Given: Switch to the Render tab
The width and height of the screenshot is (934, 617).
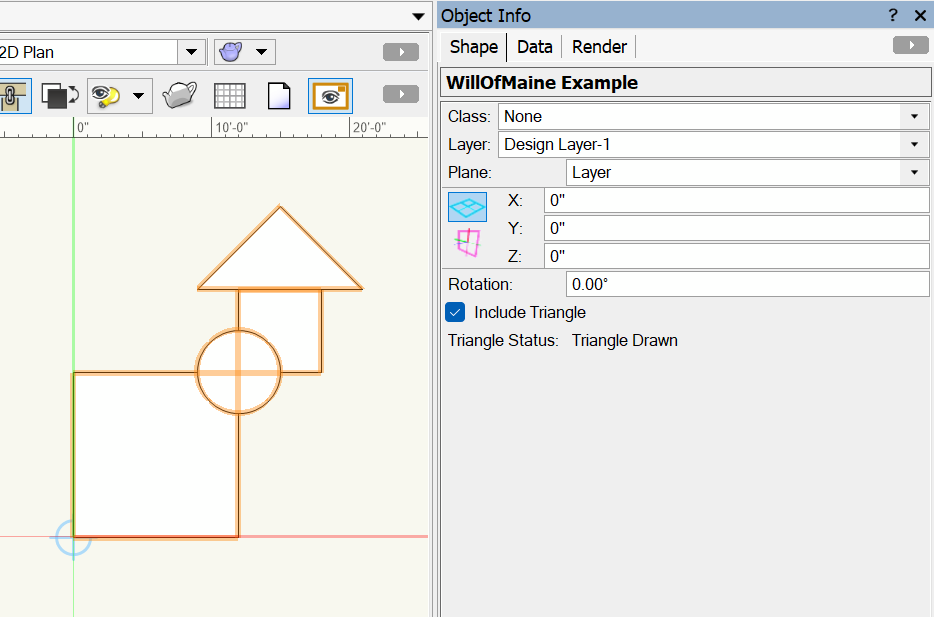Looking at the screenshot, I should pyautogui.click(x=599, y=47).
